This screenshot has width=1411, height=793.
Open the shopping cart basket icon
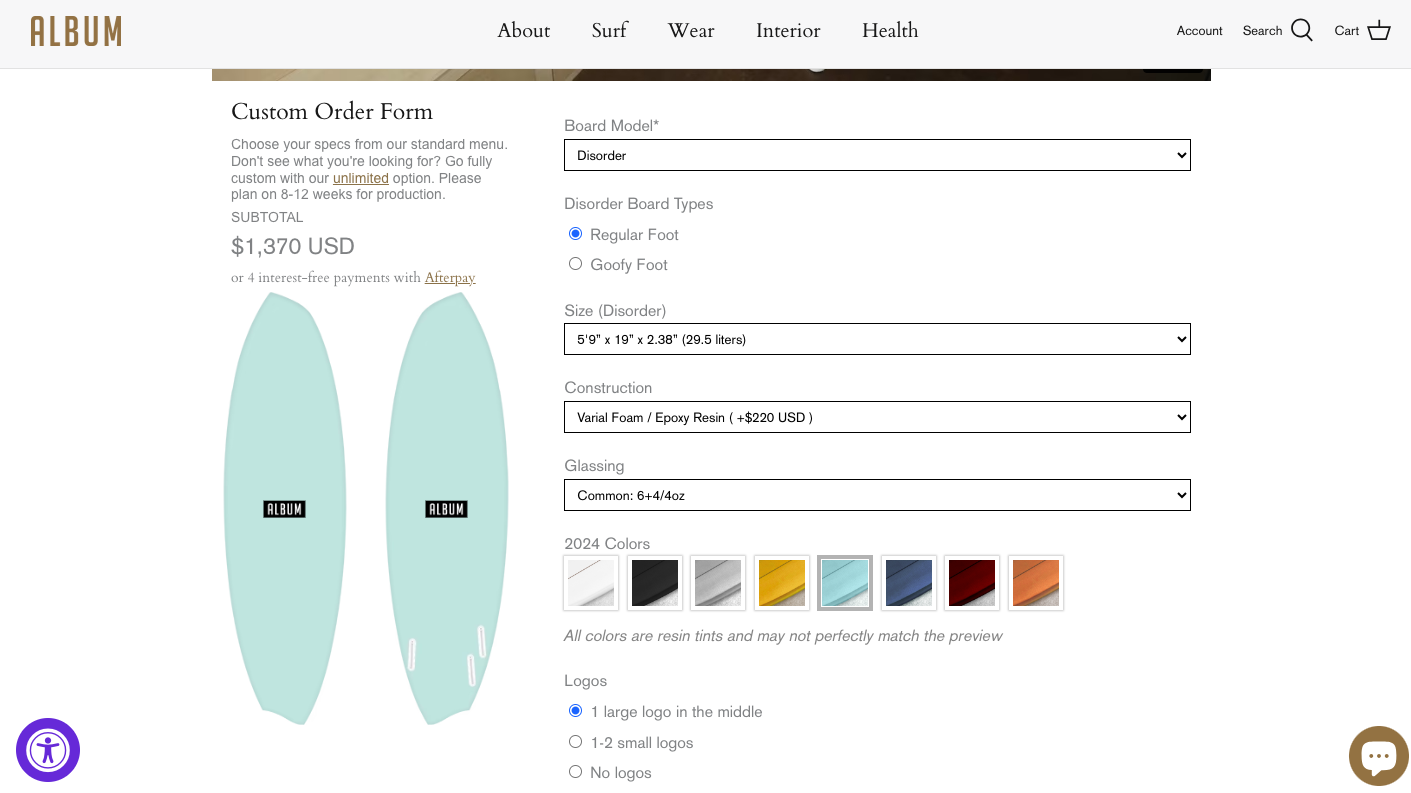1379,31
